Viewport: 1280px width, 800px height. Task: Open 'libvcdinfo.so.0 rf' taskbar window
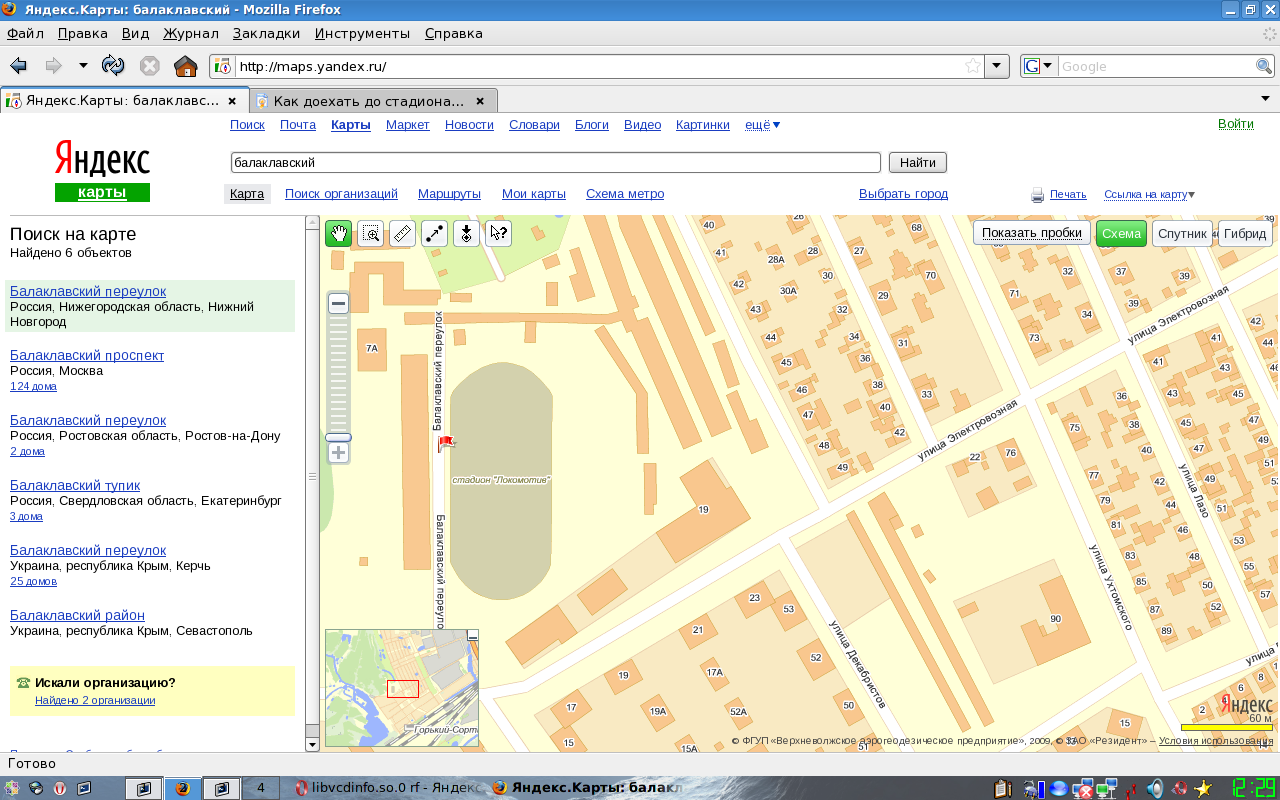point(389,788)
